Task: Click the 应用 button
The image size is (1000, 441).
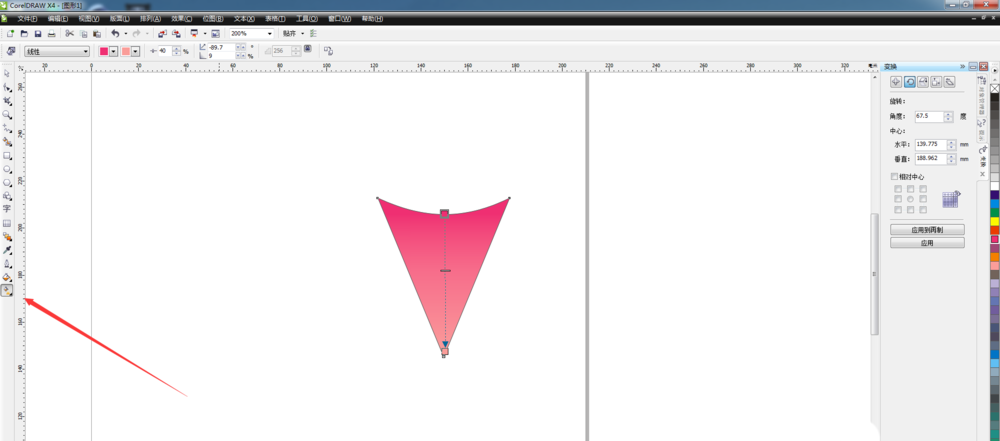Action: tap(927, 243)
